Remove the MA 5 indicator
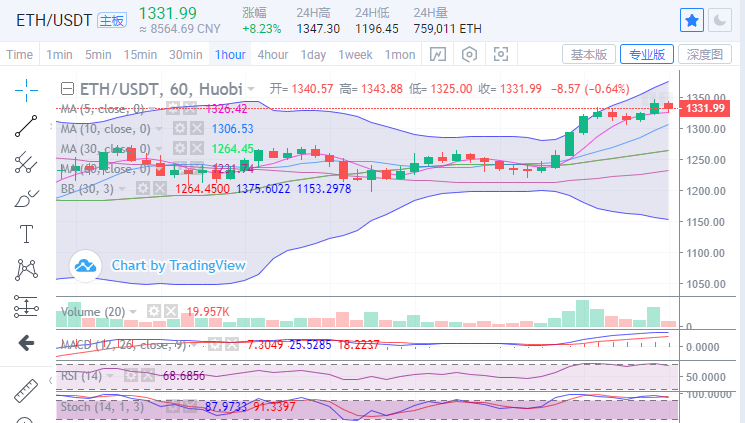This screenshot has height=423, width=745. click(x=190, y=109)
